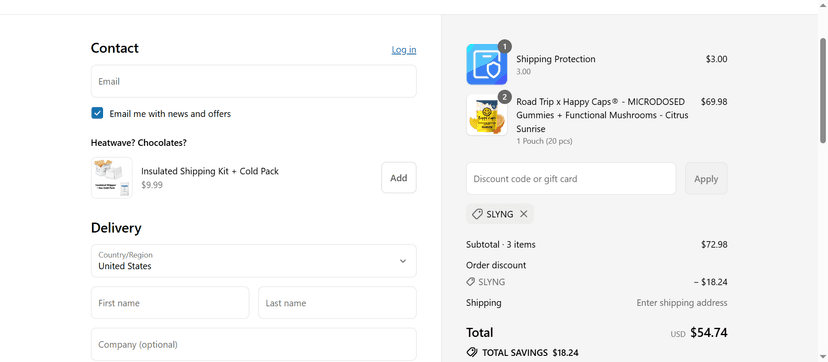Image resolution: width=828 pixels, height=362 pixels.
Task: Add the Insulated Shipping Kit to order
Action: (399, 178)
